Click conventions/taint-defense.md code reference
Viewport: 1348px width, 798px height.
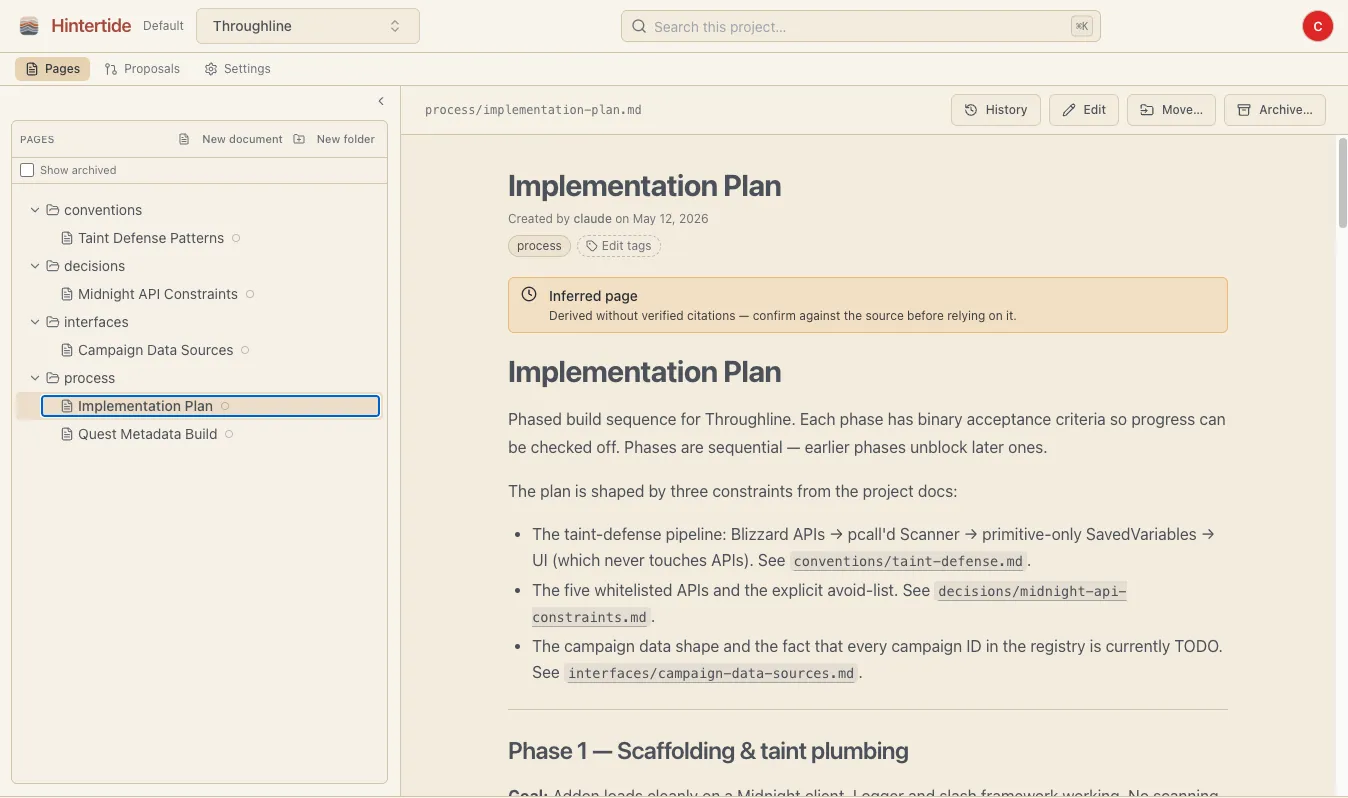click(x=909, y=561)
